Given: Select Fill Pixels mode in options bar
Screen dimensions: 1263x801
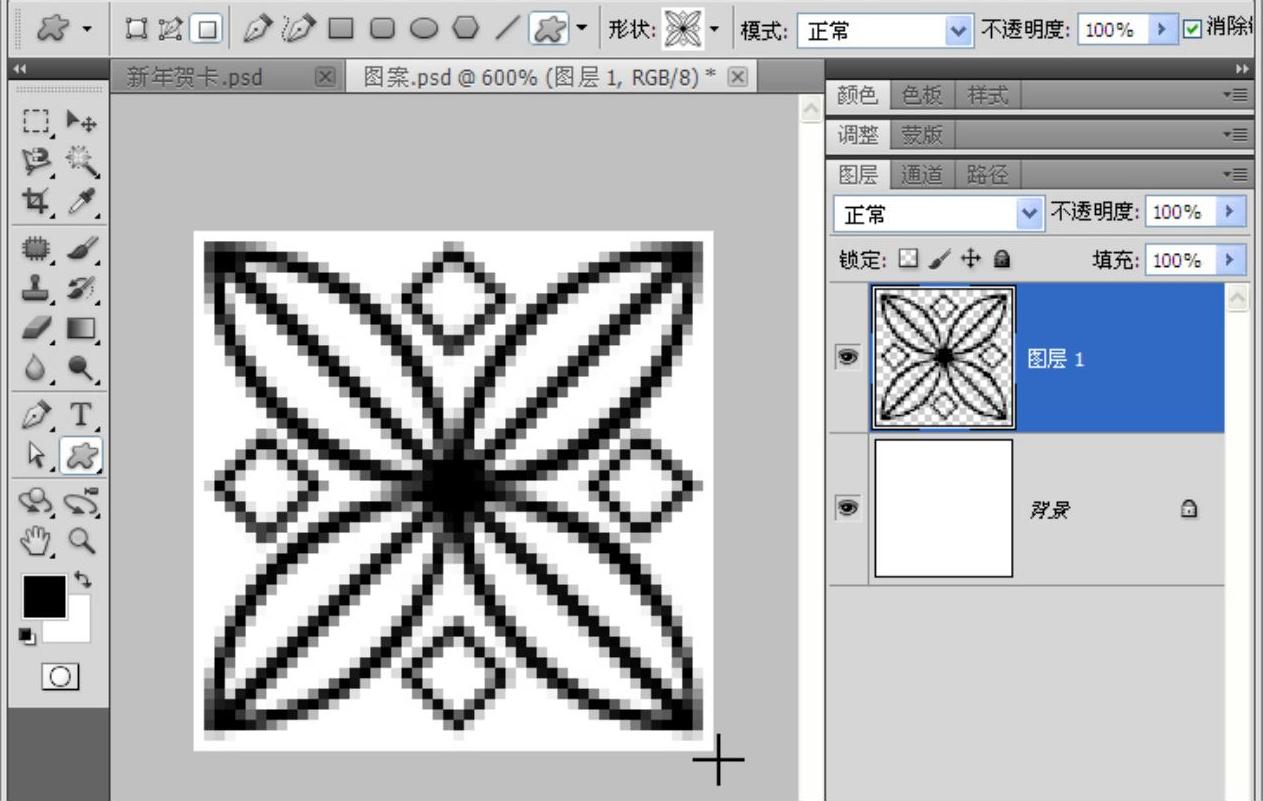Looking at the screenshot, I should 205,30.
